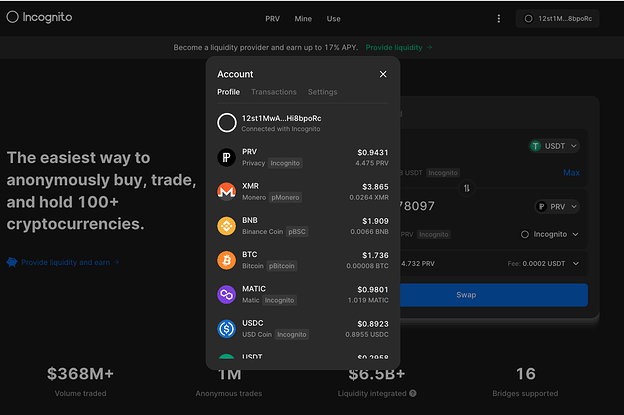Viewport: 624px width, 415px height.
Task: Open the Incognito network dropdown
Action: tap(550, 234)
